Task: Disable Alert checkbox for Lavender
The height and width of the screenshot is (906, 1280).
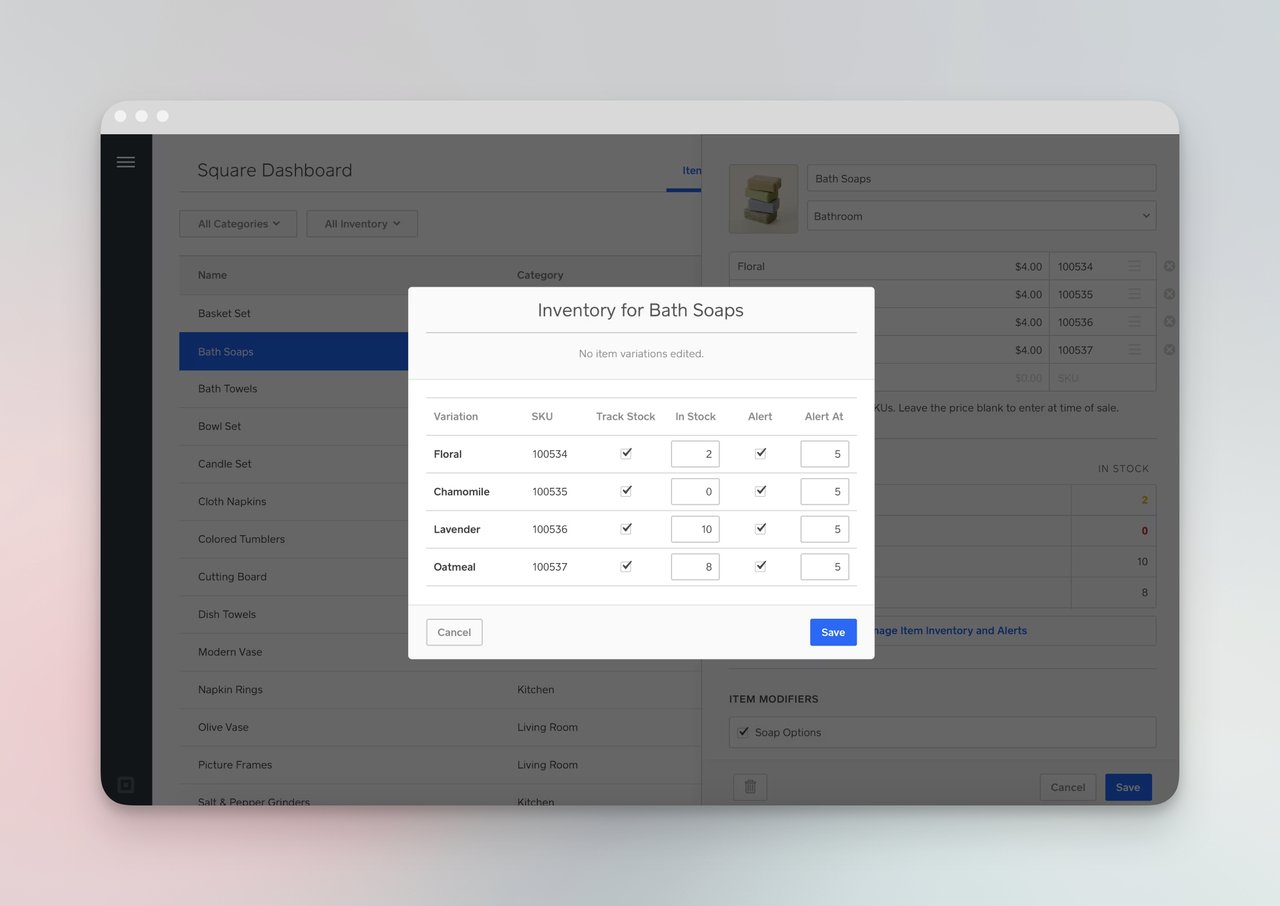Action: (x=760, y=528)
